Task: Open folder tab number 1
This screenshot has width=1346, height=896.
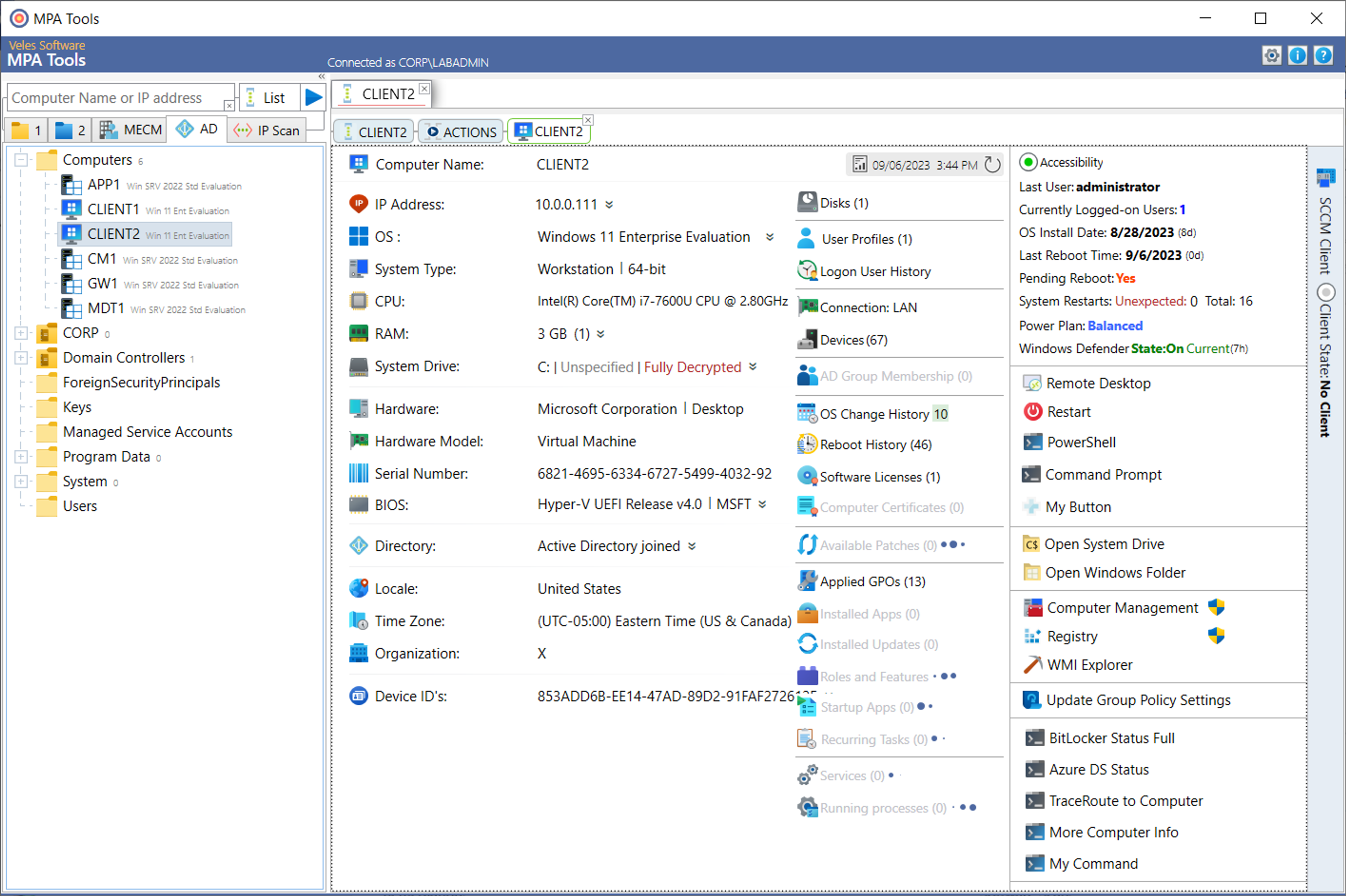Action: (27, 130)
